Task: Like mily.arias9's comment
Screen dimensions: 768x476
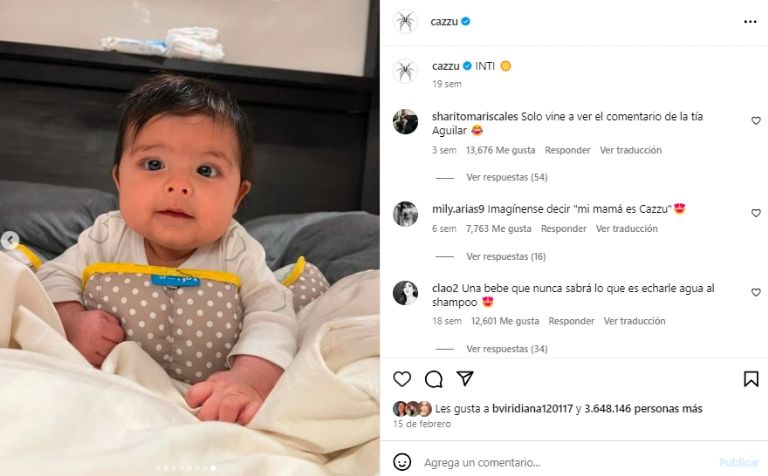Action: [x=756, y=213]
